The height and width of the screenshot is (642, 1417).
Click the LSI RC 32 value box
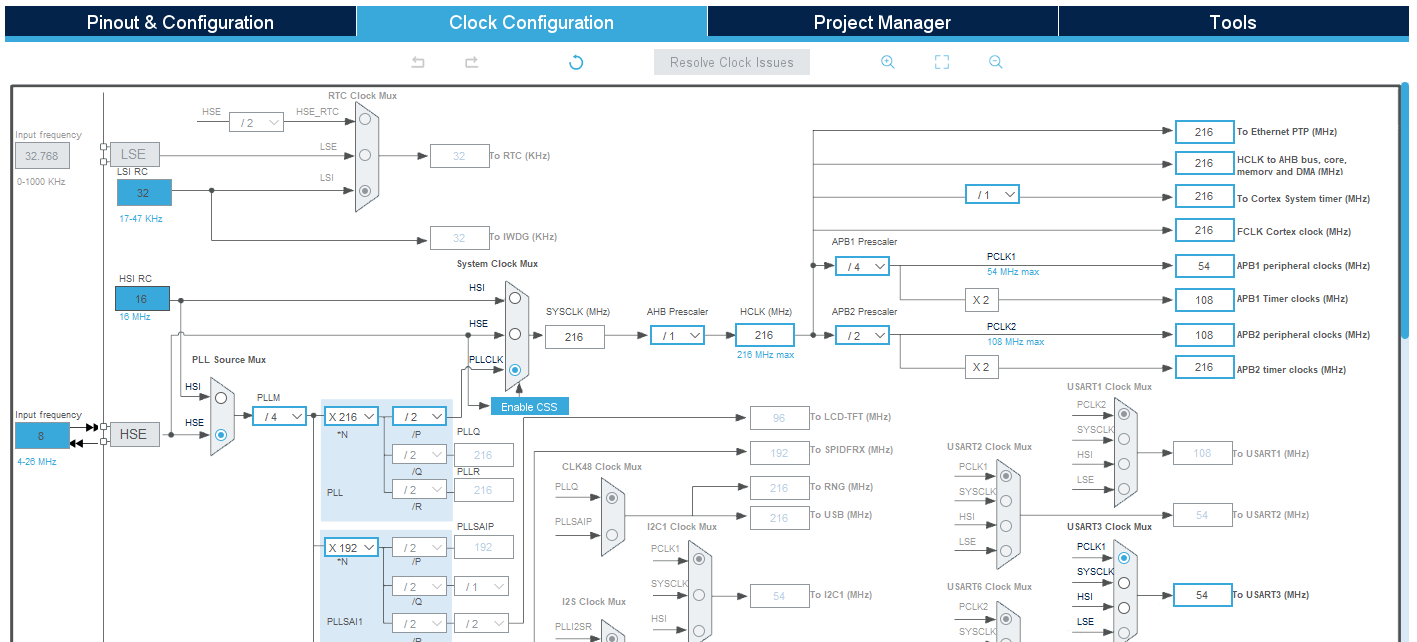(144, 193)
